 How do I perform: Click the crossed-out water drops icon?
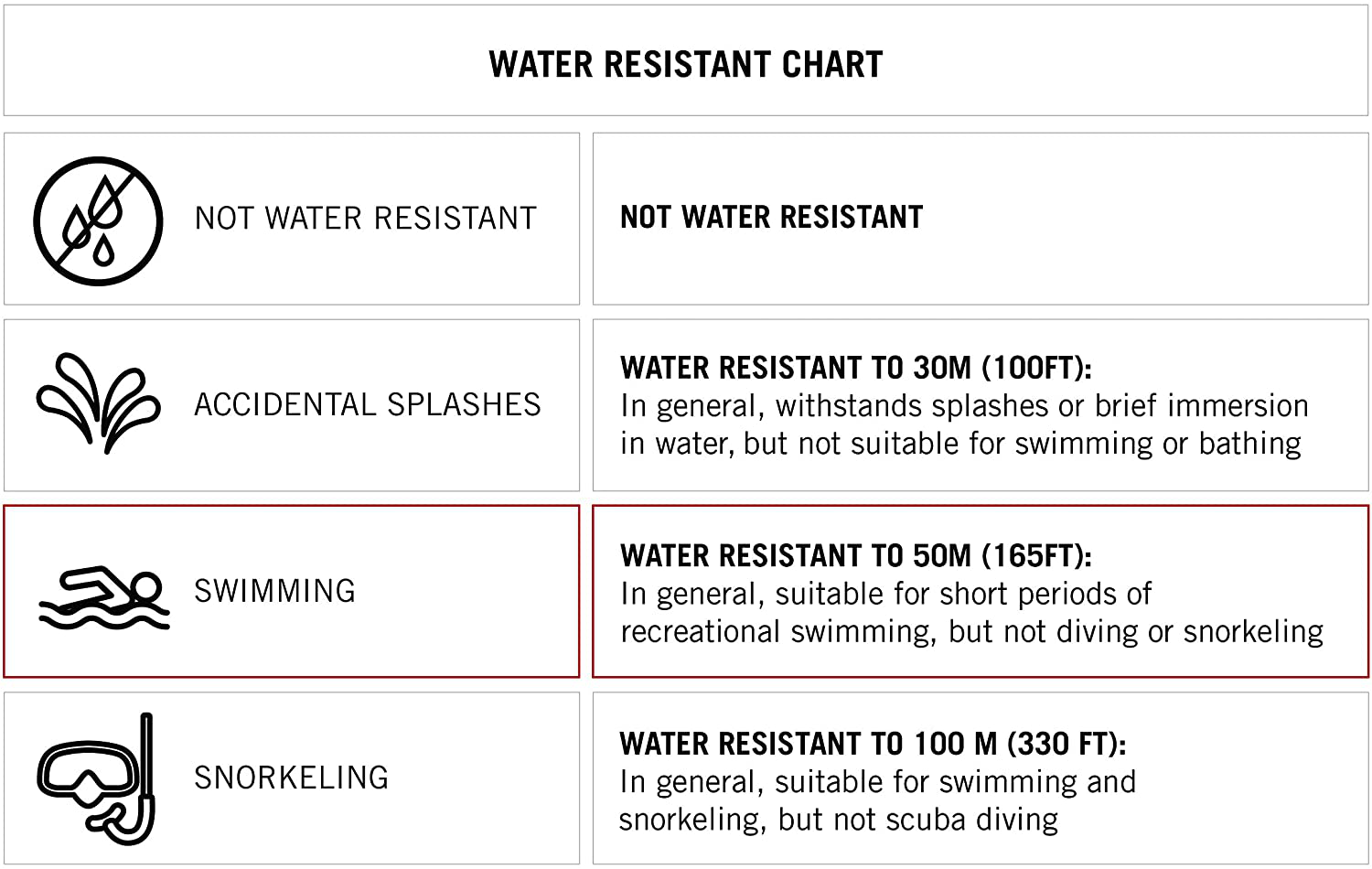pyautogui.click(x=98, y=220)
